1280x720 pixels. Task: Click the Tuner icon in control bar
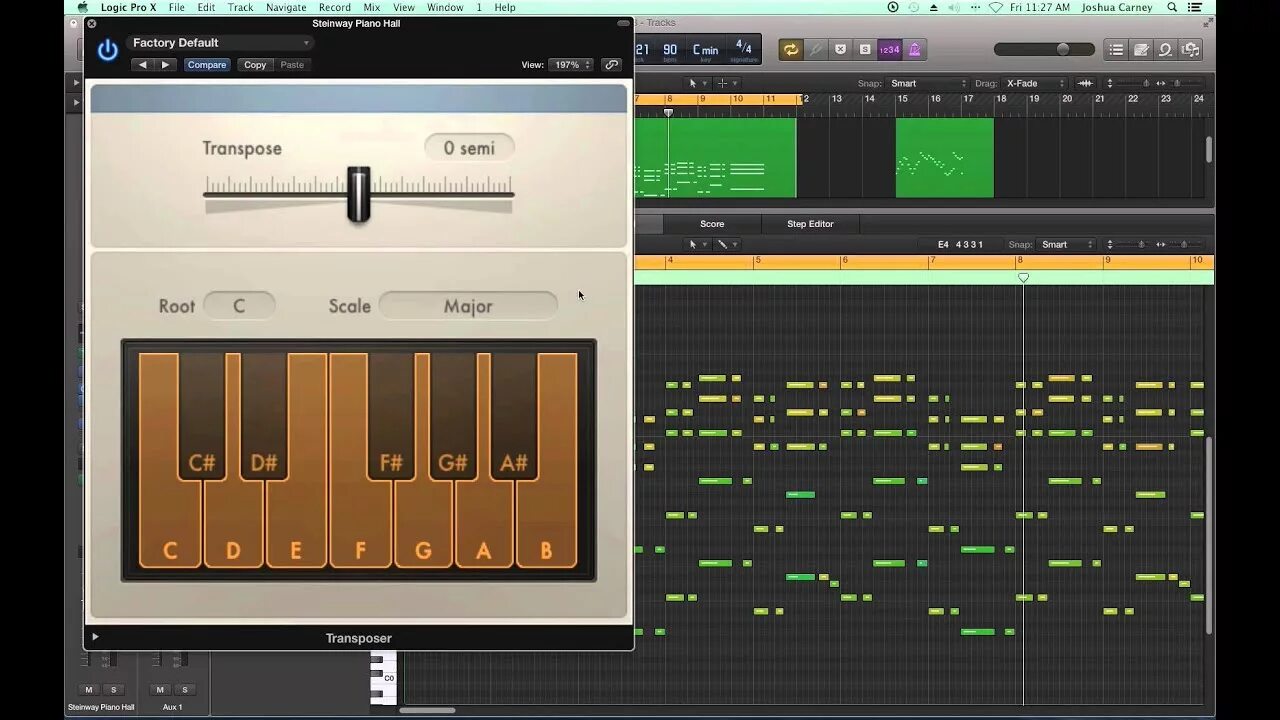[x=816, y=49]
